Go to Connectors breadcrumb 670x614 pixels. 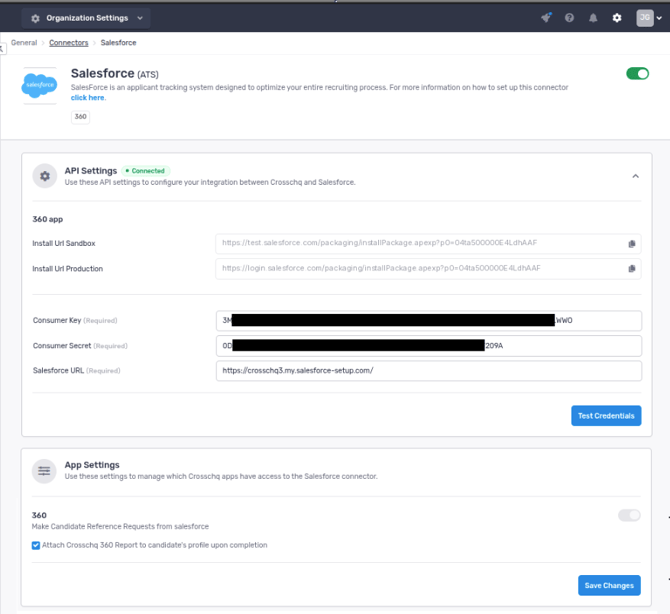click(68, 43)
